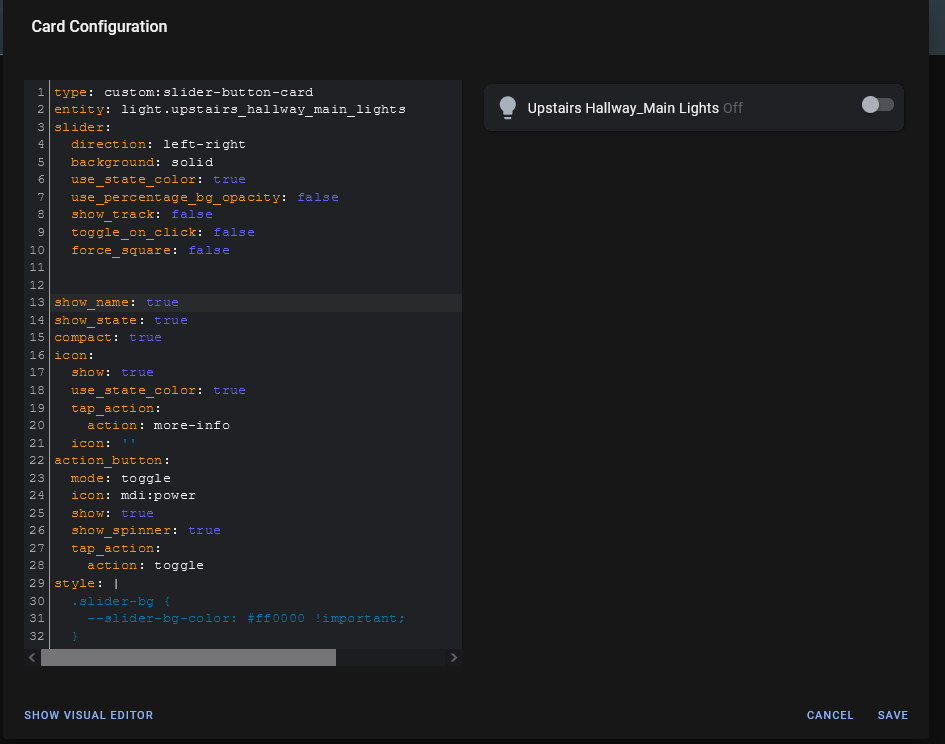Viewport: 945px width, 744px height.
Task: Click the Card Configuration title
Action: pos(99,27)
